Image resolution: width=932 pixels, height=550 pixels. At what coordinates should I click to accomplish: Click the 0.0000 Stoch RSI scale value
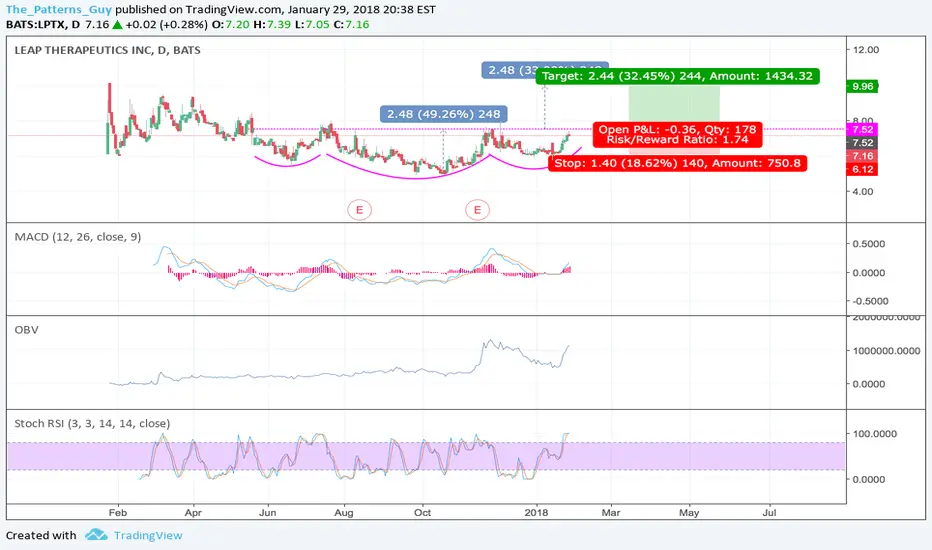868,479
